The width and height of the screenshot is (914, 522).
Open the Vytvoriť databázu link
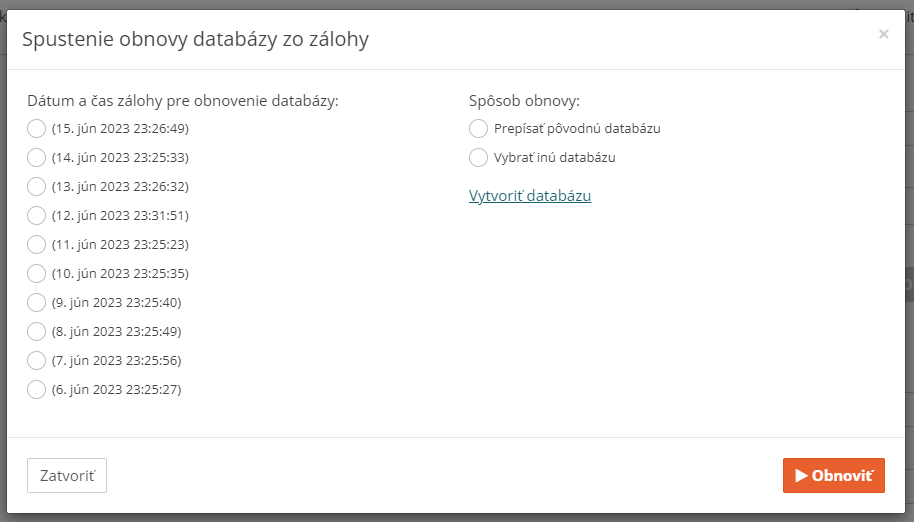click(530, 196)
